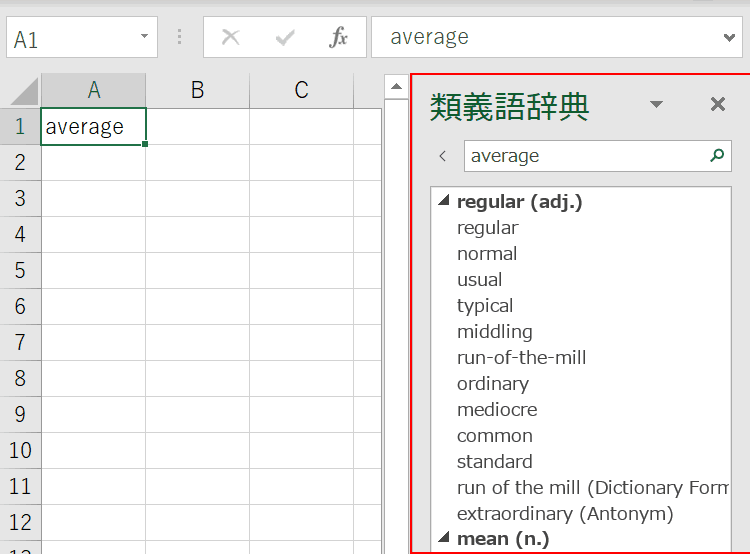750x554 pixels.
Task: Select cell A1 containing average
Action: (94, 126)
